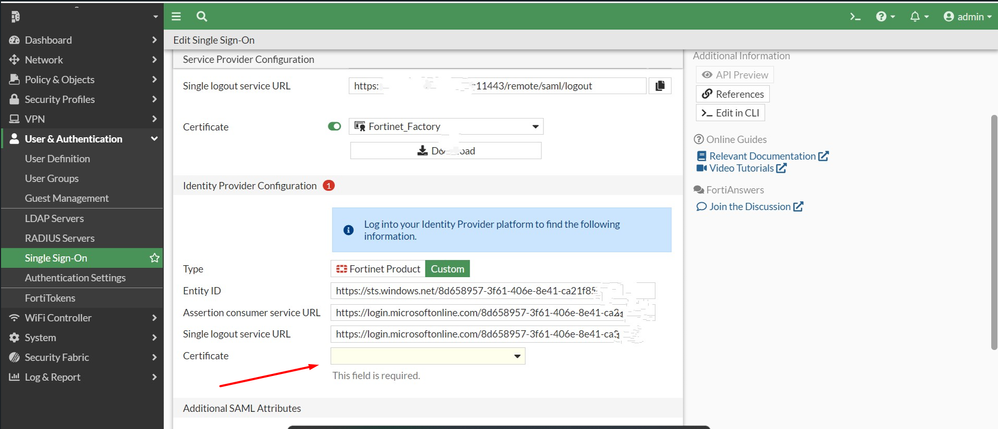Copy the single logout service URL
The image size is (998, 429).
tap(660, 85)
